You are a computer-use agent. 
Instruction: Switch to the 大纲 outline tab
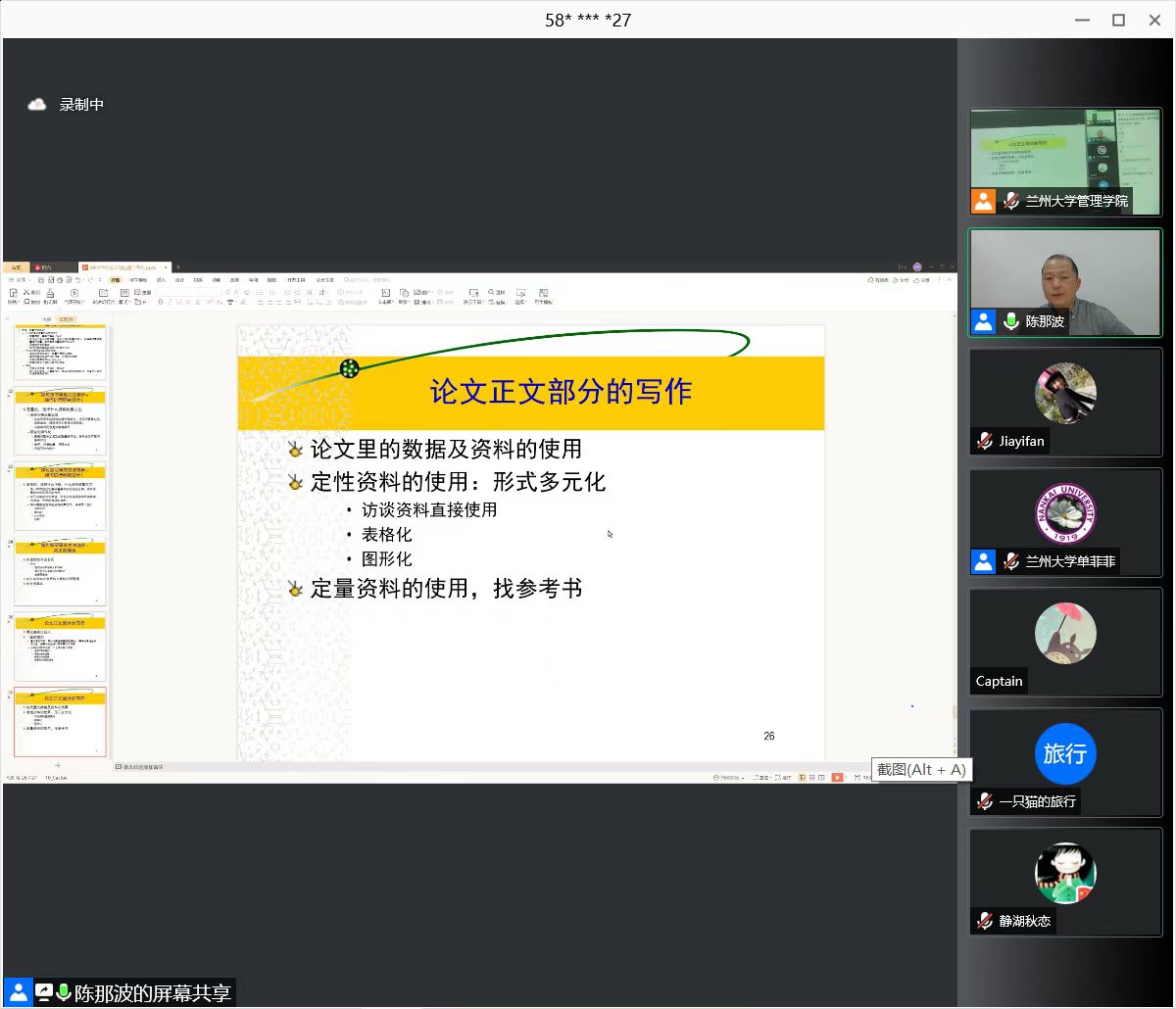pos(46,319)
